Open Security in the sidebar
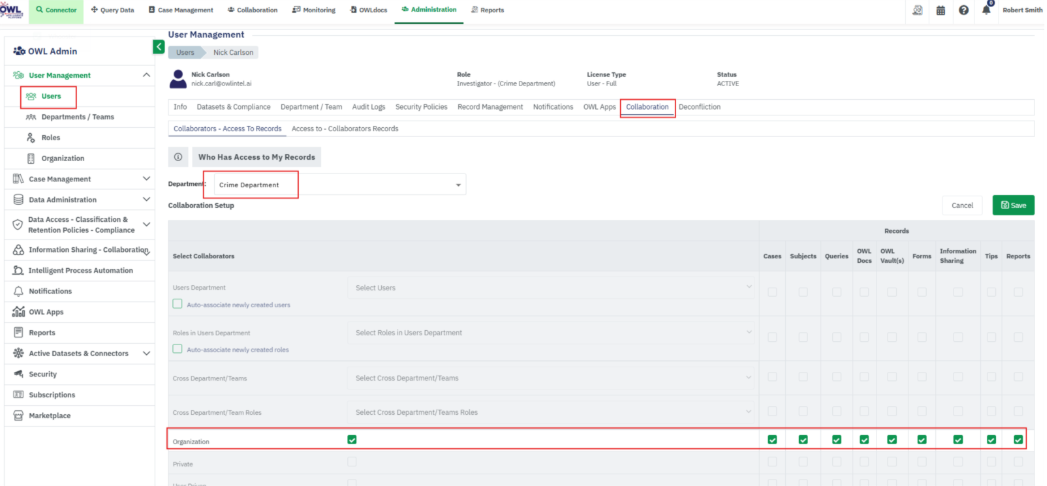The height and width of the screenshot is (486, 1047). click(x=42, y=374)
